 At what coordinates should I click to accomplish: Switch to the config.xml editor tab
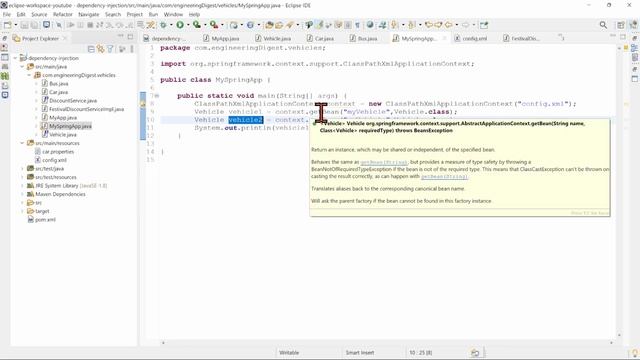(x=471, y=38)
